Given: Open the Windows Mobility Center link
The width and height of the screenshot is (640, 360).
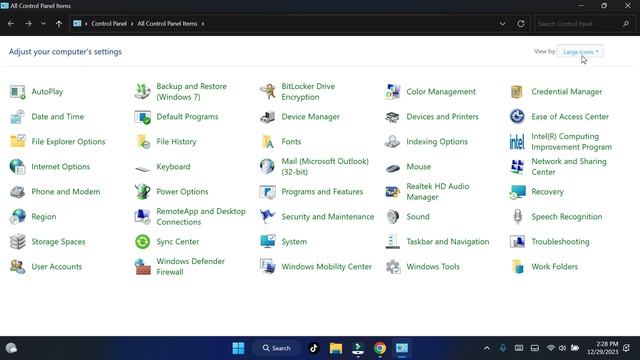Looking at the screenshot, I should pos(327,267).
